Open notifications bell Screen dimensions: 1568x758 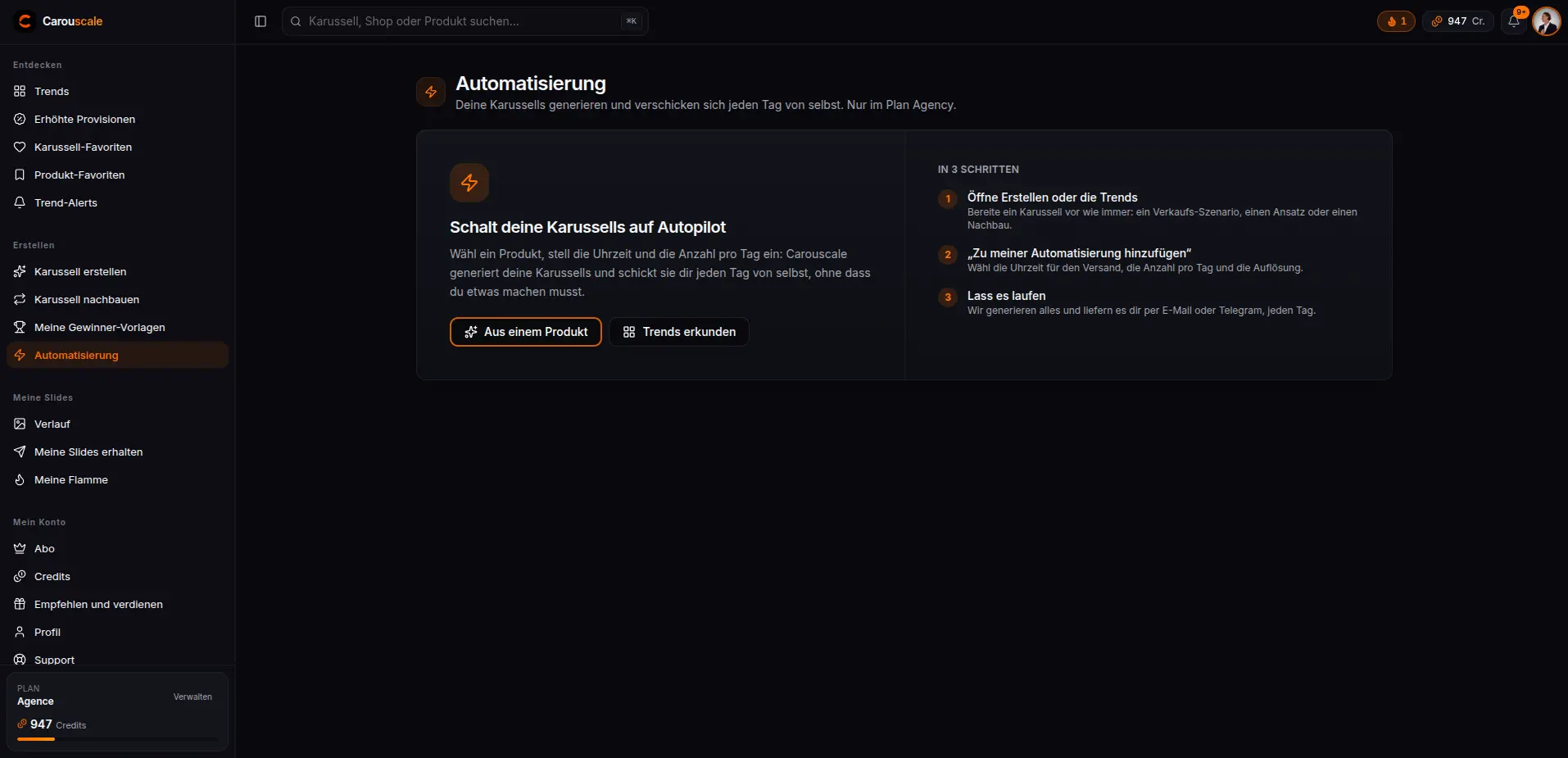pyautogui.click(x=1514, y=21)
